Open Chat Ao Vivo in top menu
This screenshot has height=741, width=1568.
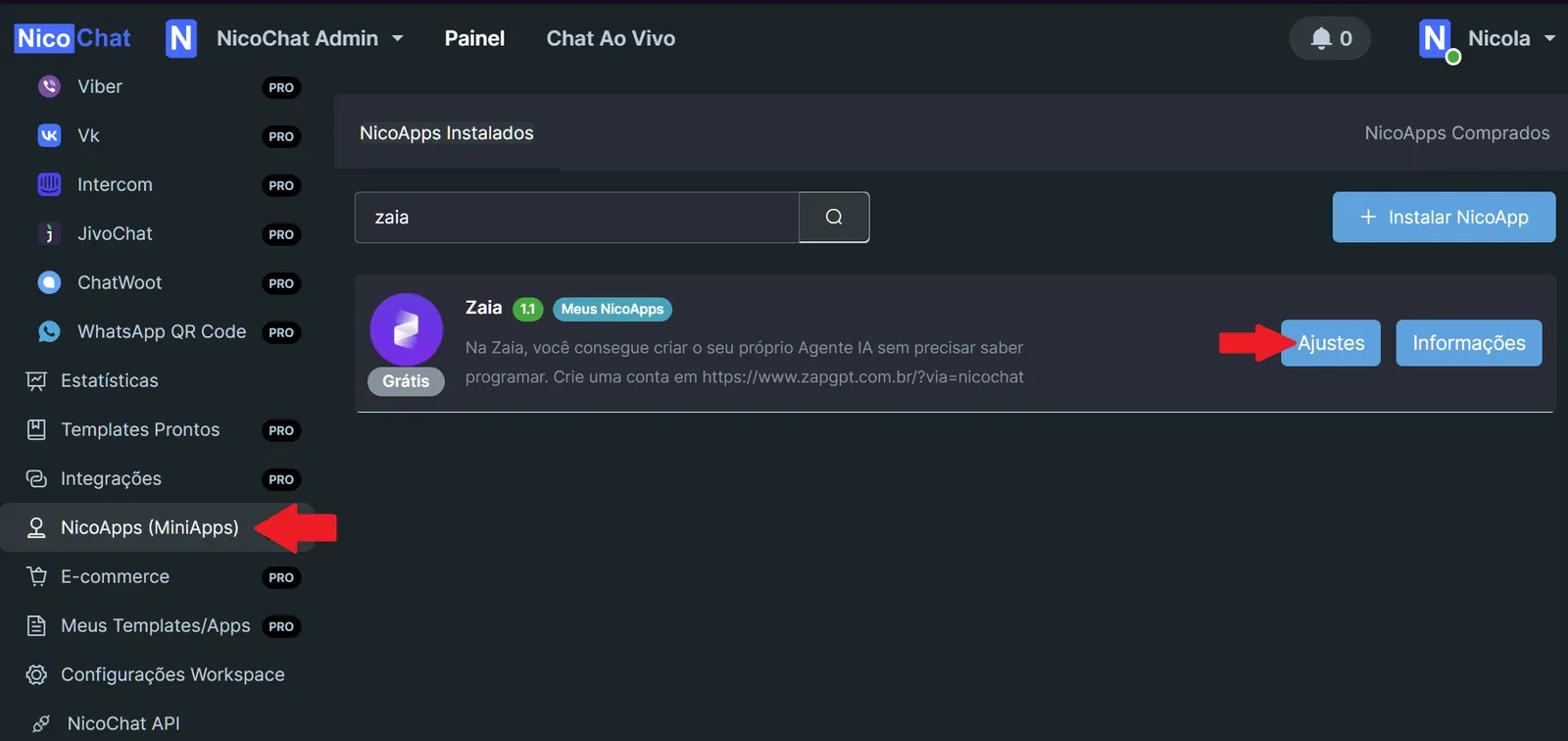pos(611,38)
